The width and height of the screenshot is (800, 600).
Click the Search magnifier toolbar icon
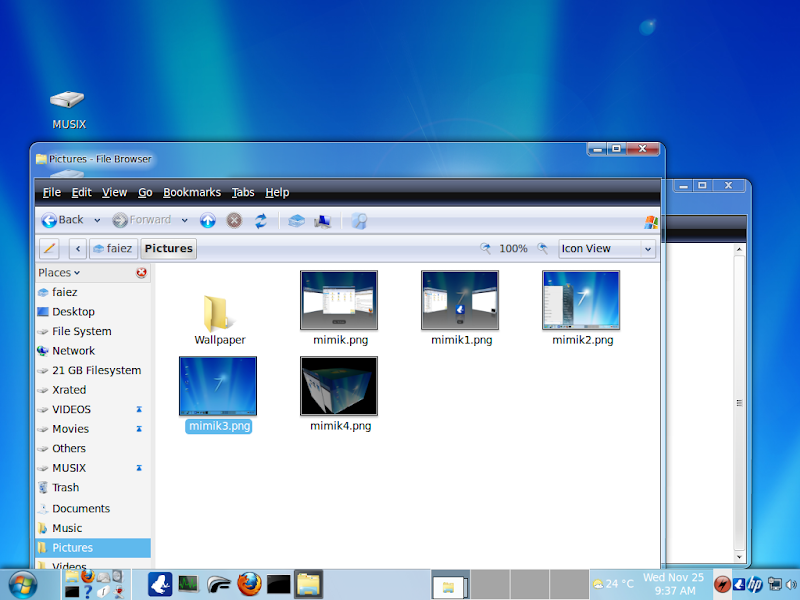pyautogui.click(x=359, y=220)
